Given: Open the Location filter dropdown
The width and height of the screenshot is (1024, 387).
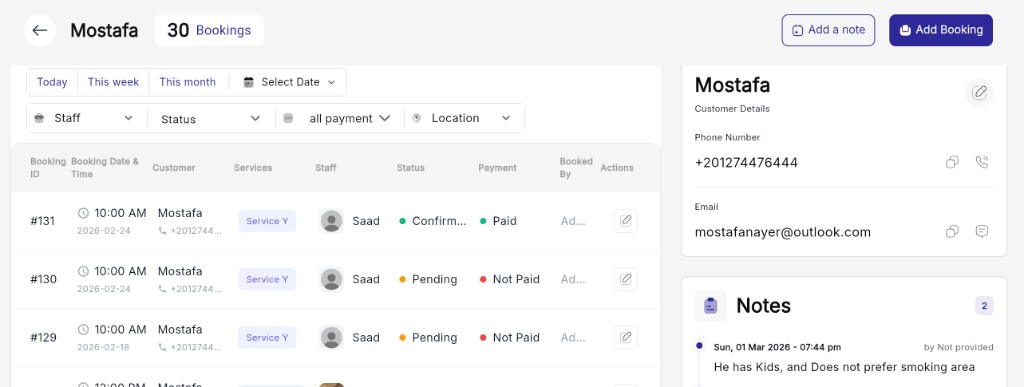Looking at the screenshot, I should pyautogui.click(x=462, y=118).
